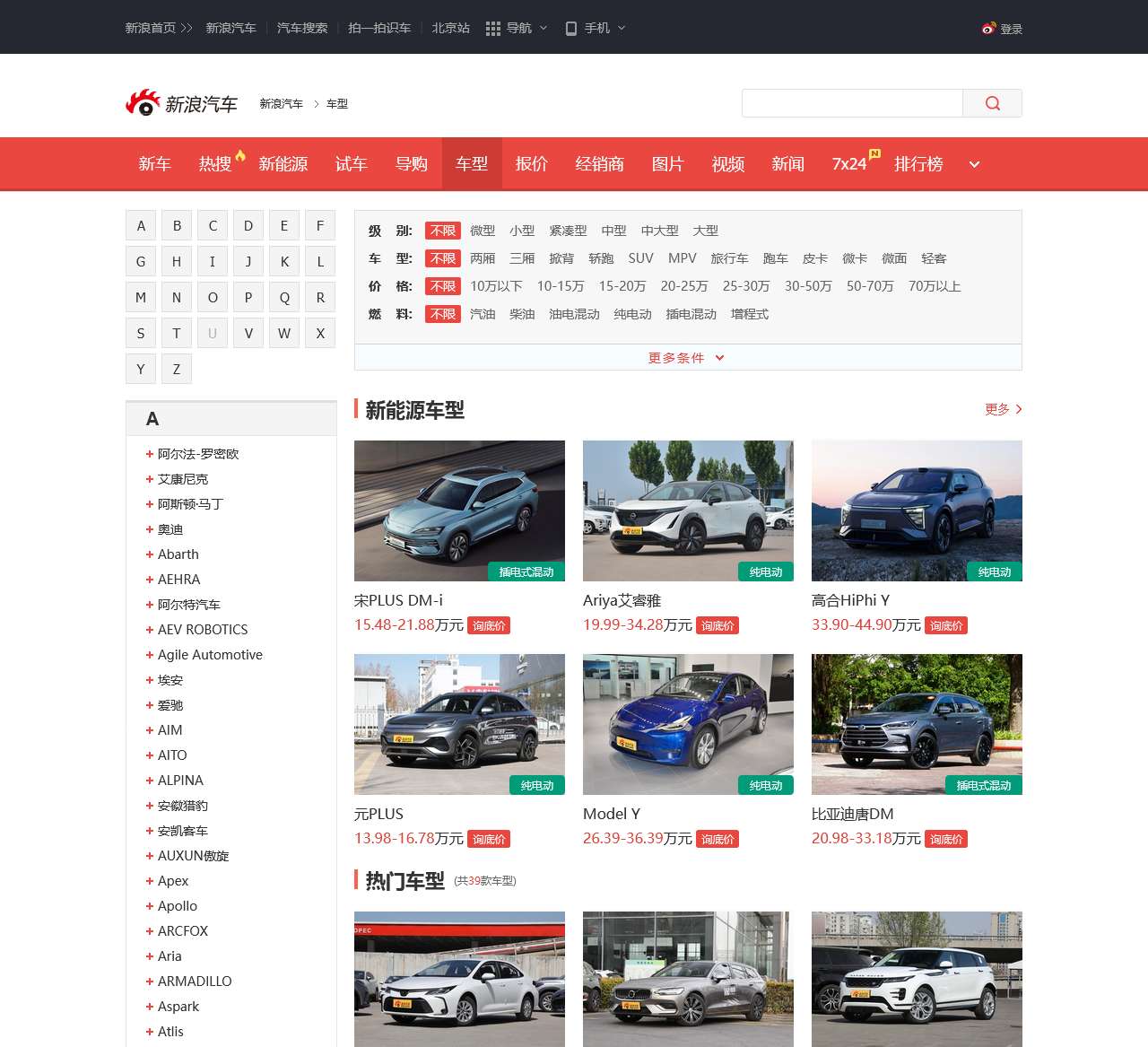The height and width of the screenshot is (1047, 1148).
Task: Filter price to 10-15万
Action: click(561, 286)
